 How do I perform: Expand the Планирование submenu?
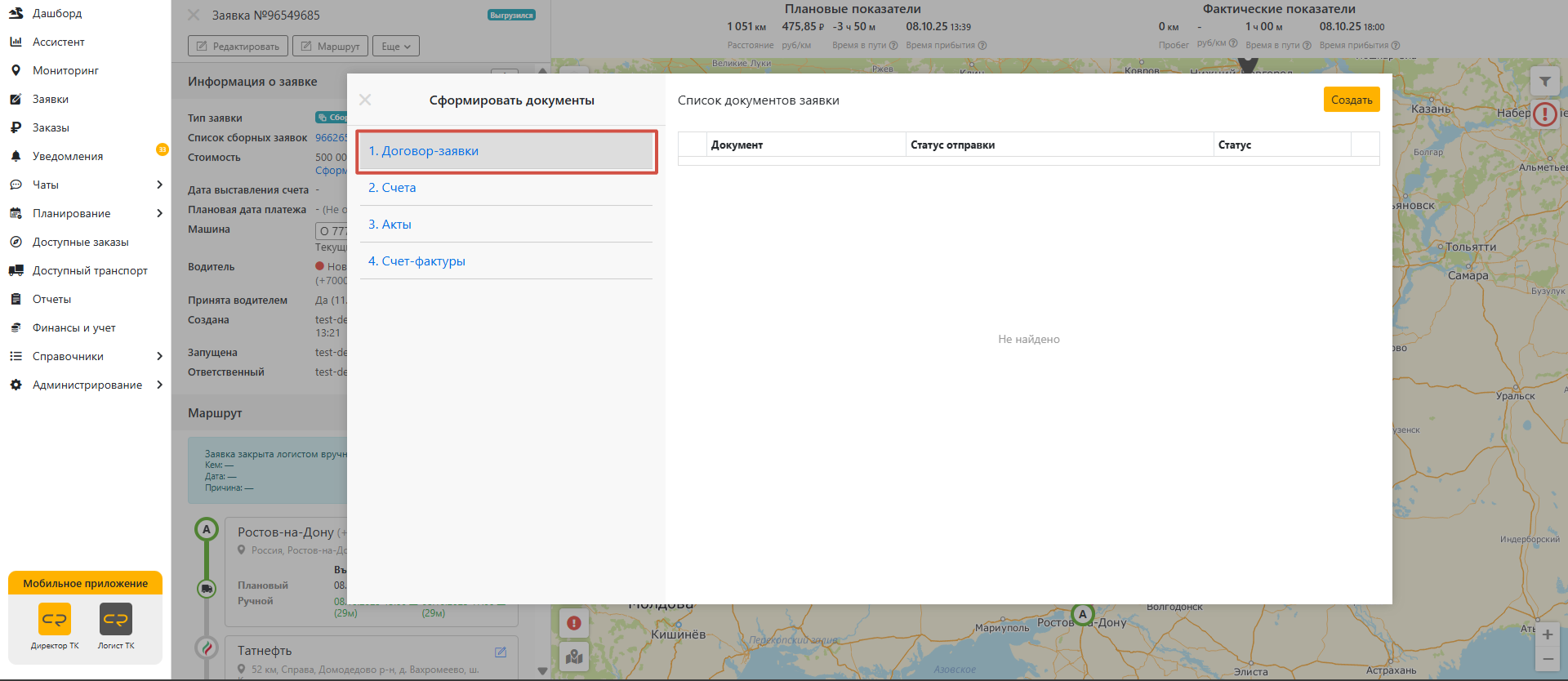(x=160, y=213)
